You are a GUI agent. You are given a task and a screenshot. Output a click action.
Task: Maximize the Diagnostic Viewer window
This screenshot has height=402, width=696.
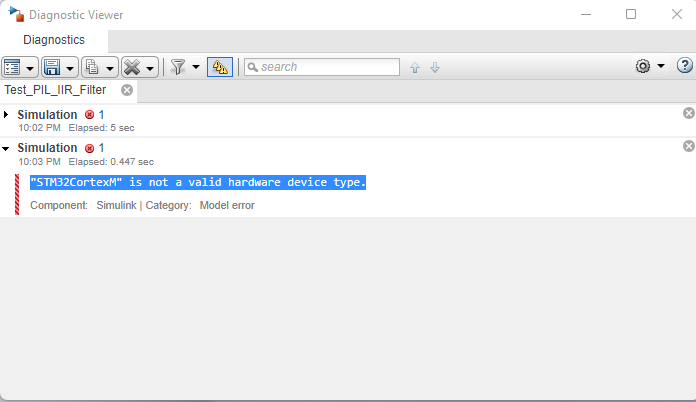631,14
